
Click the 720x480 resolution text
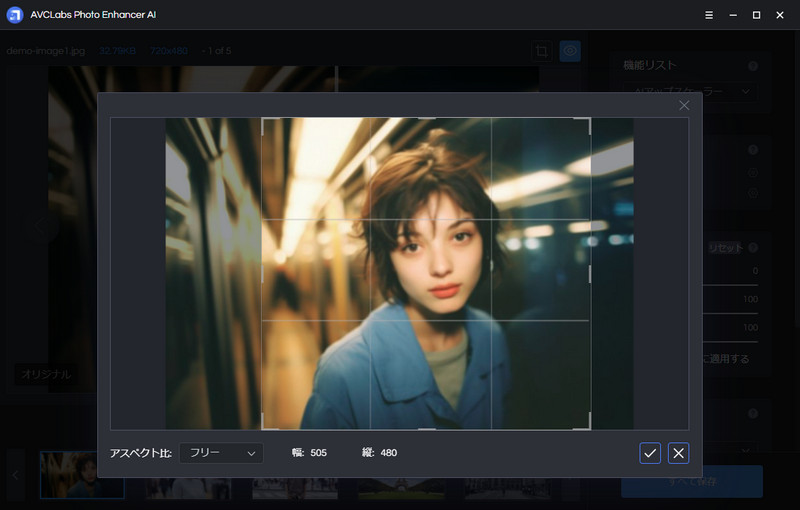(169, 51)
